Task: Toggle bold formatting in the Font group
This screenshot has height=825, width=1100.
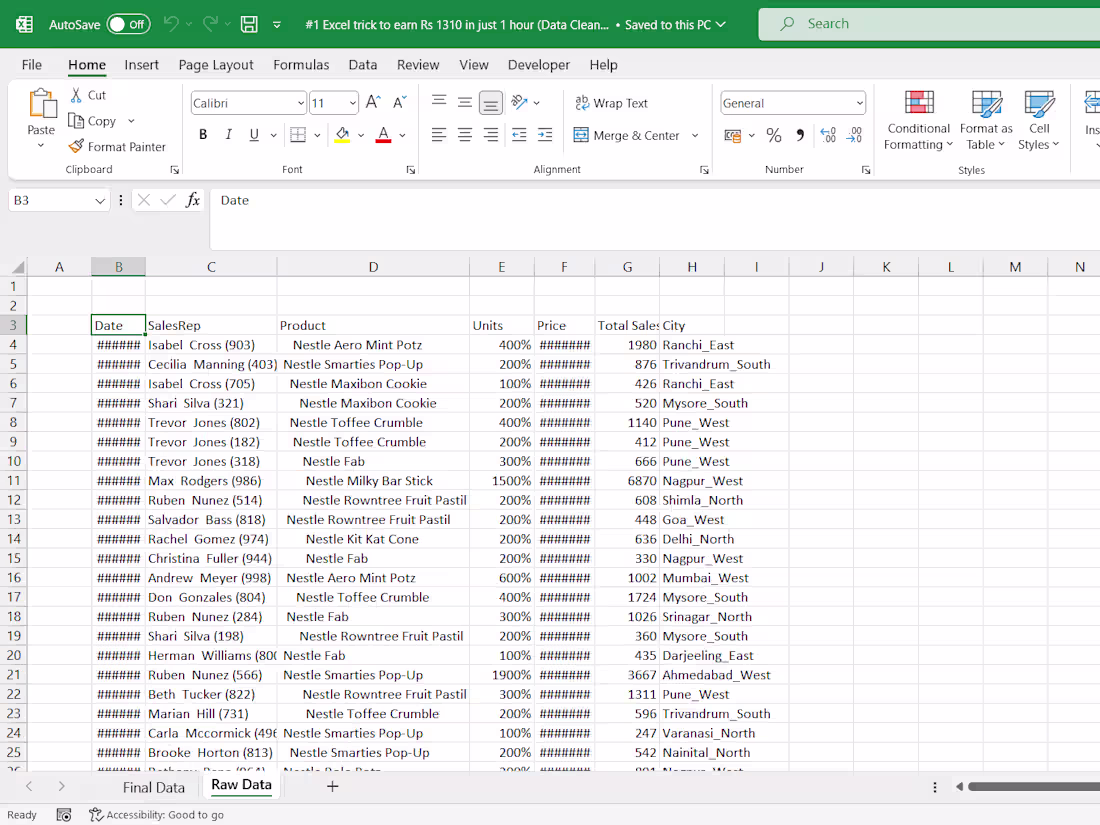Action: (x=203, y=133)
